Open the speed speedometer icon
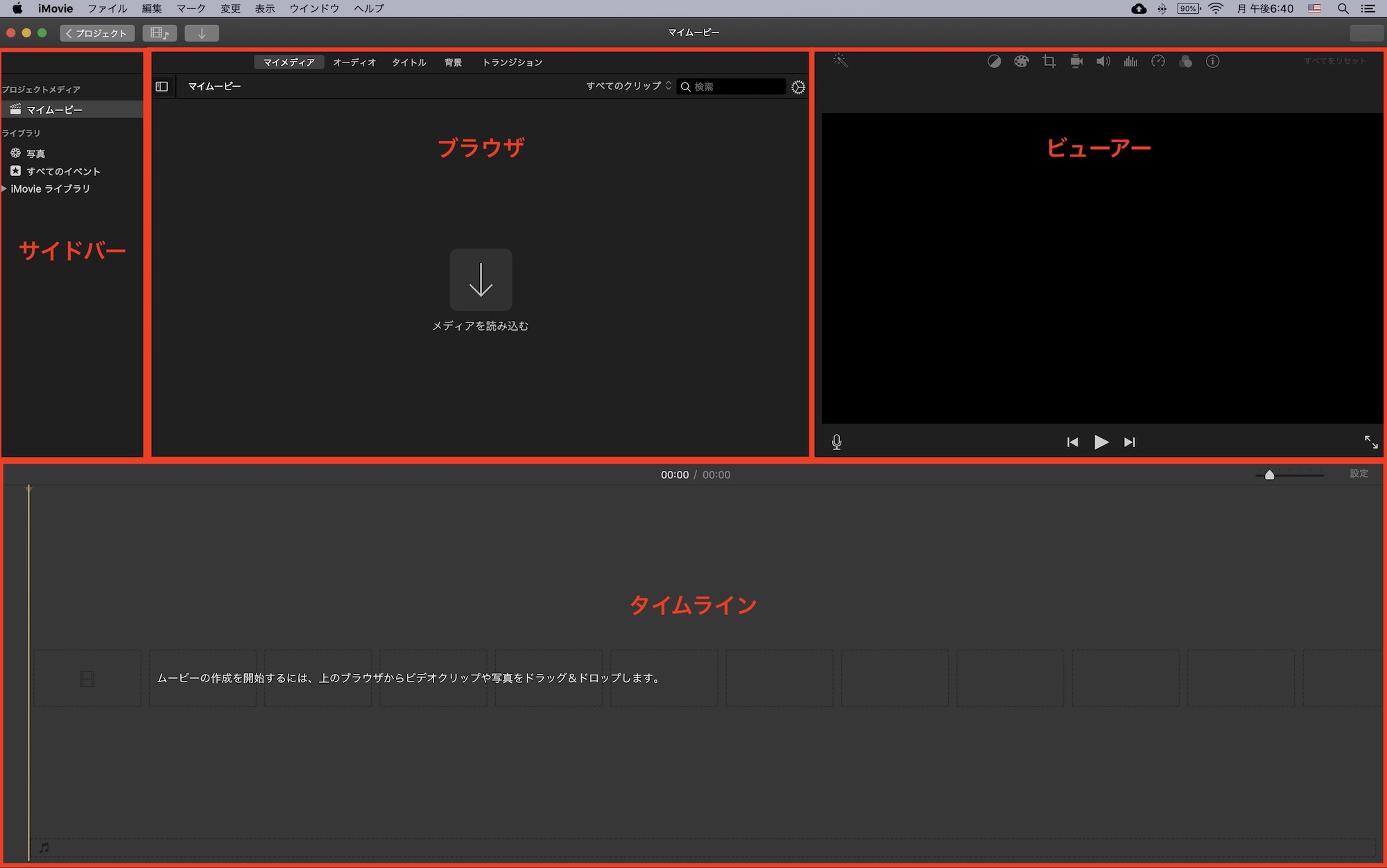Image resolution: width=1387 pixels, height=868 pixels. pos(1158,62)
